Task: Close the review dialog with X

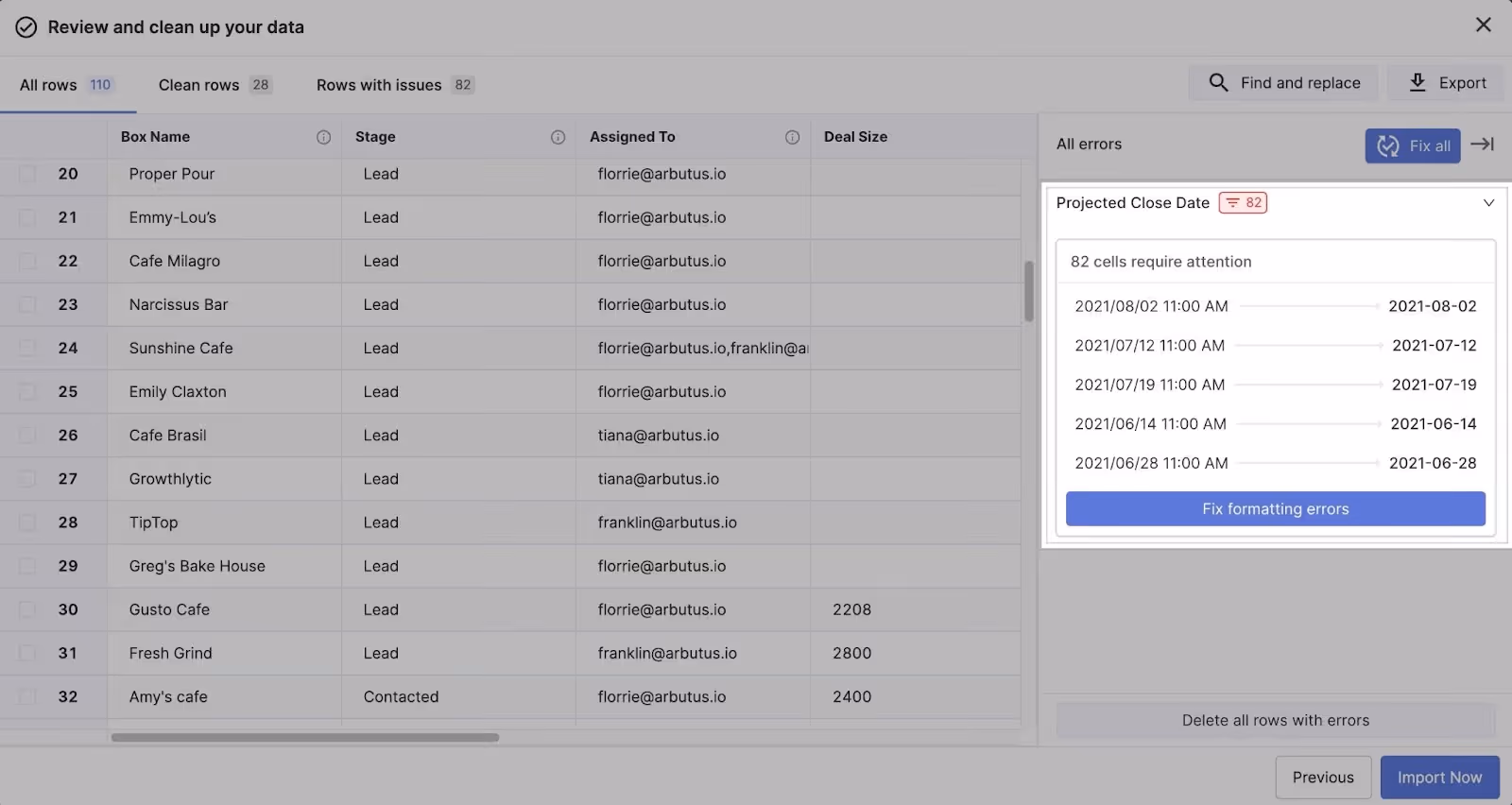Action: (x=1484, y=25)
